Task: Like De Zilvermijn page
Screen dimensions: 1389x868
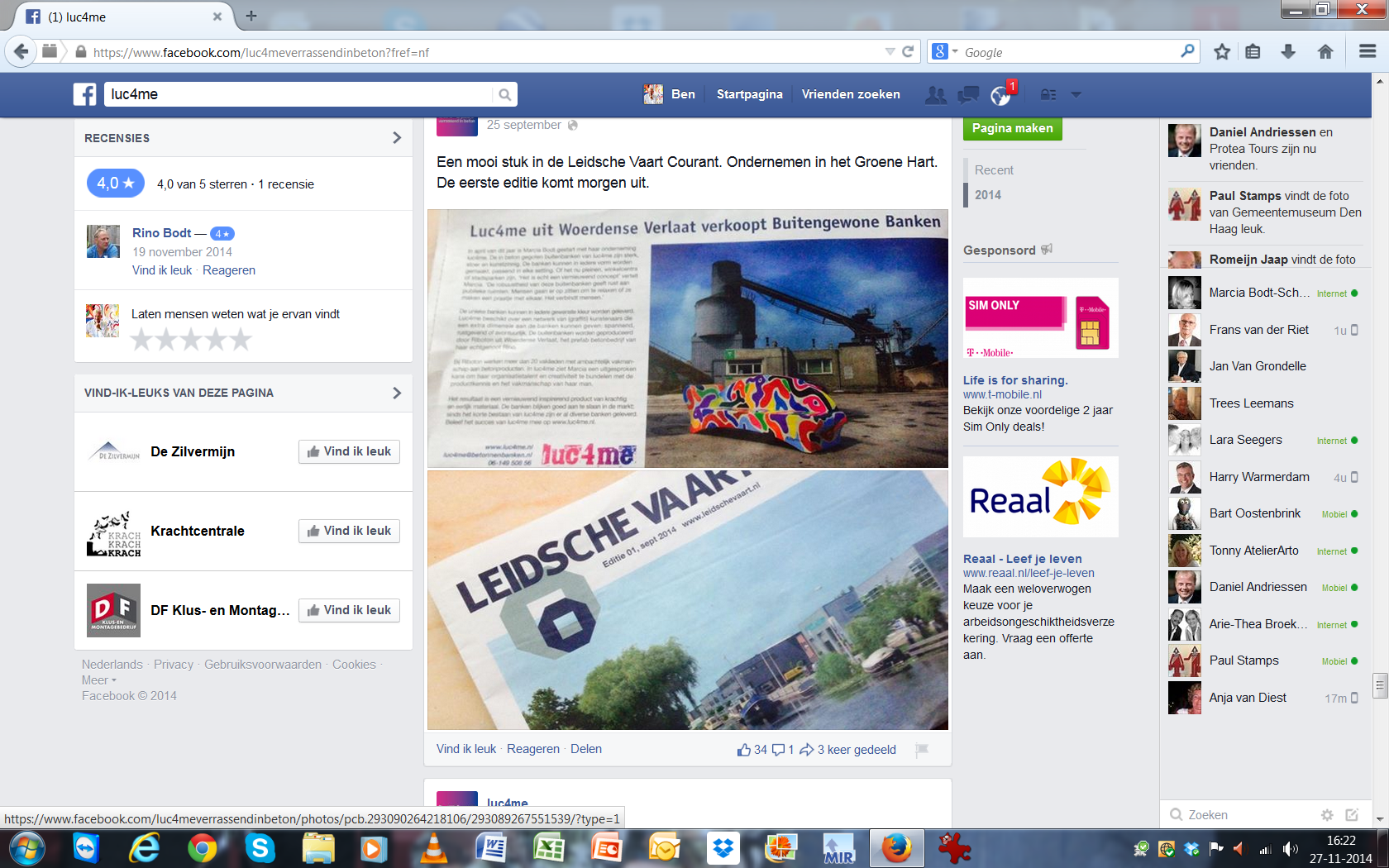Action: tap(349, 451)
